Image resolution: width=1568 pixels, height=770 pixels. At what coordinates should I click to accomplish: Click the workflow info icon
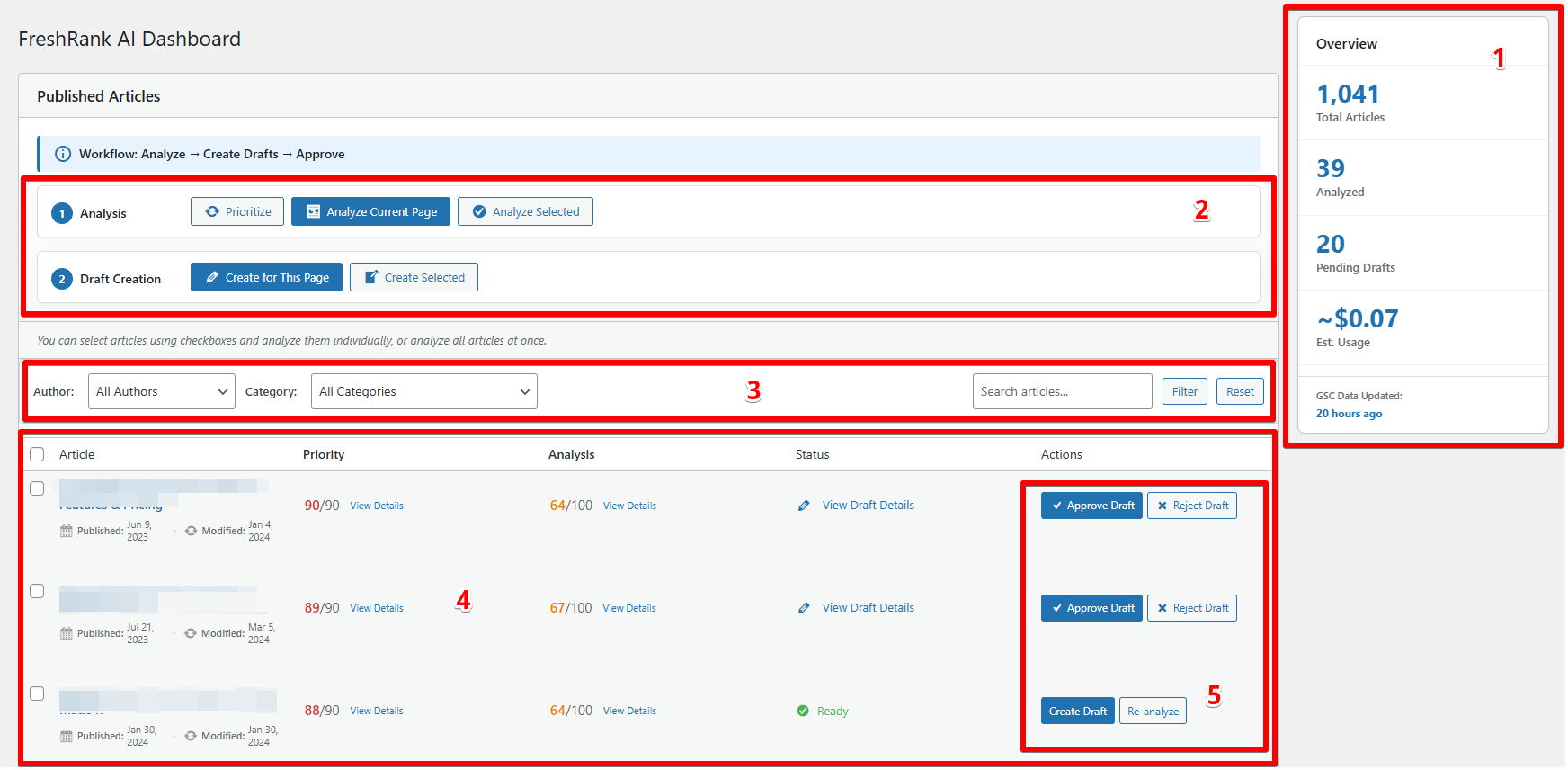tap(63, 154)
